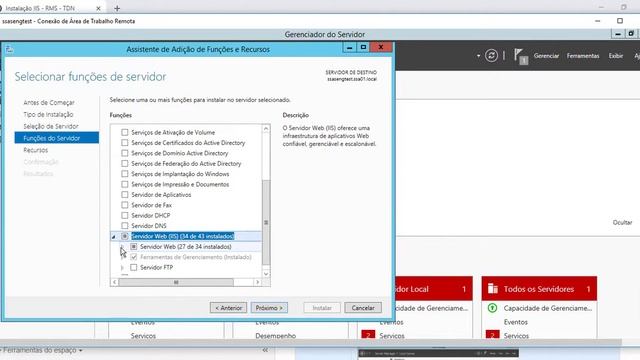The image size is (640, 360).
Task: Go to Antes de Começar step
Action: 49,102
